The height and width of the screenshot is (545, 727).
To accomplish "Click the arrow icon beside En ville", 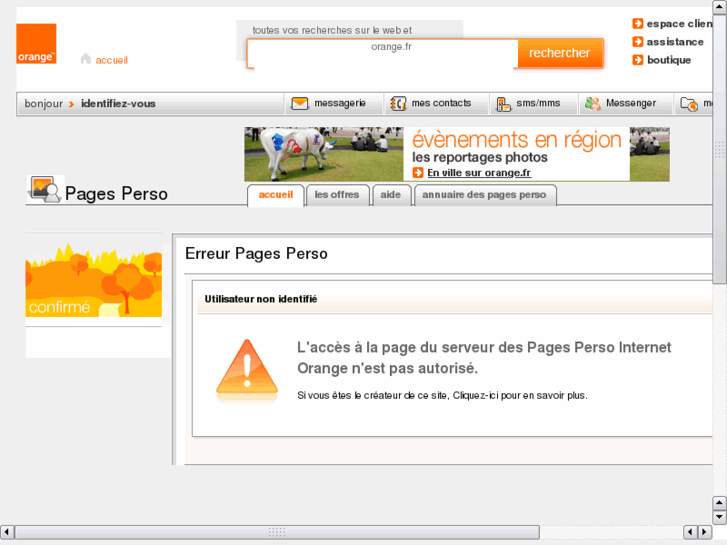I will click(x=418, y=173).
